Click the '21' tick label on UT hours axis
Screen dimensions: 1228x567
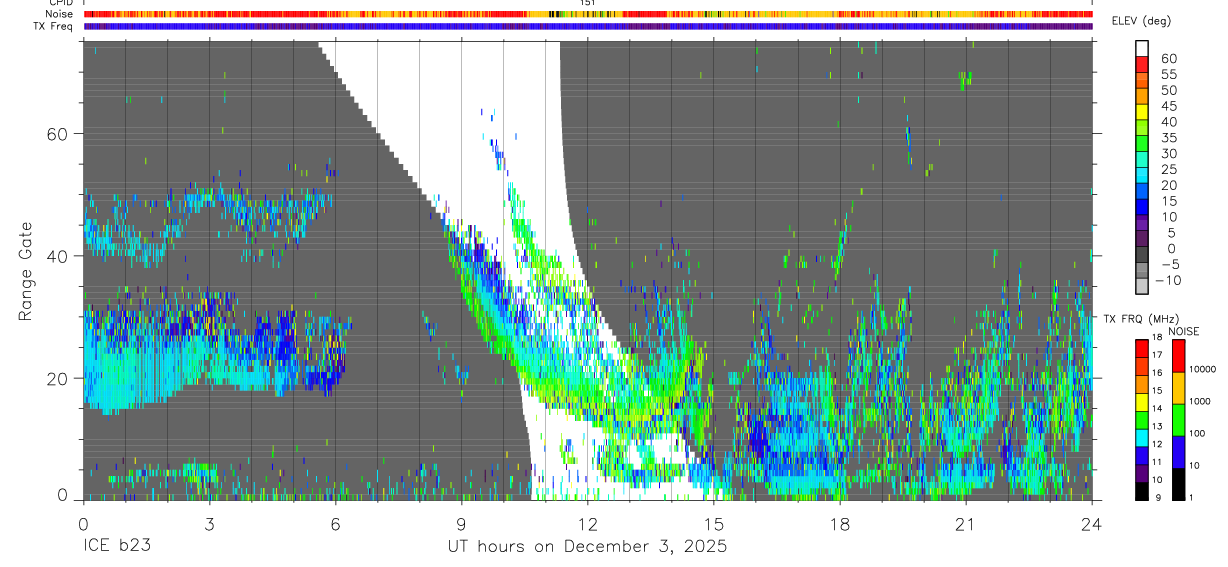coord(966,523)
